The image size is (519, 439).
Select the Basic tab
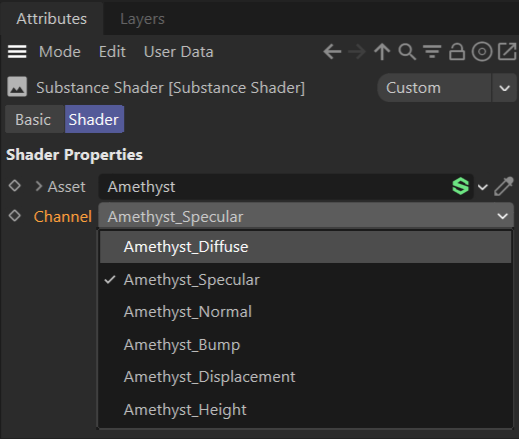[34, 119]
